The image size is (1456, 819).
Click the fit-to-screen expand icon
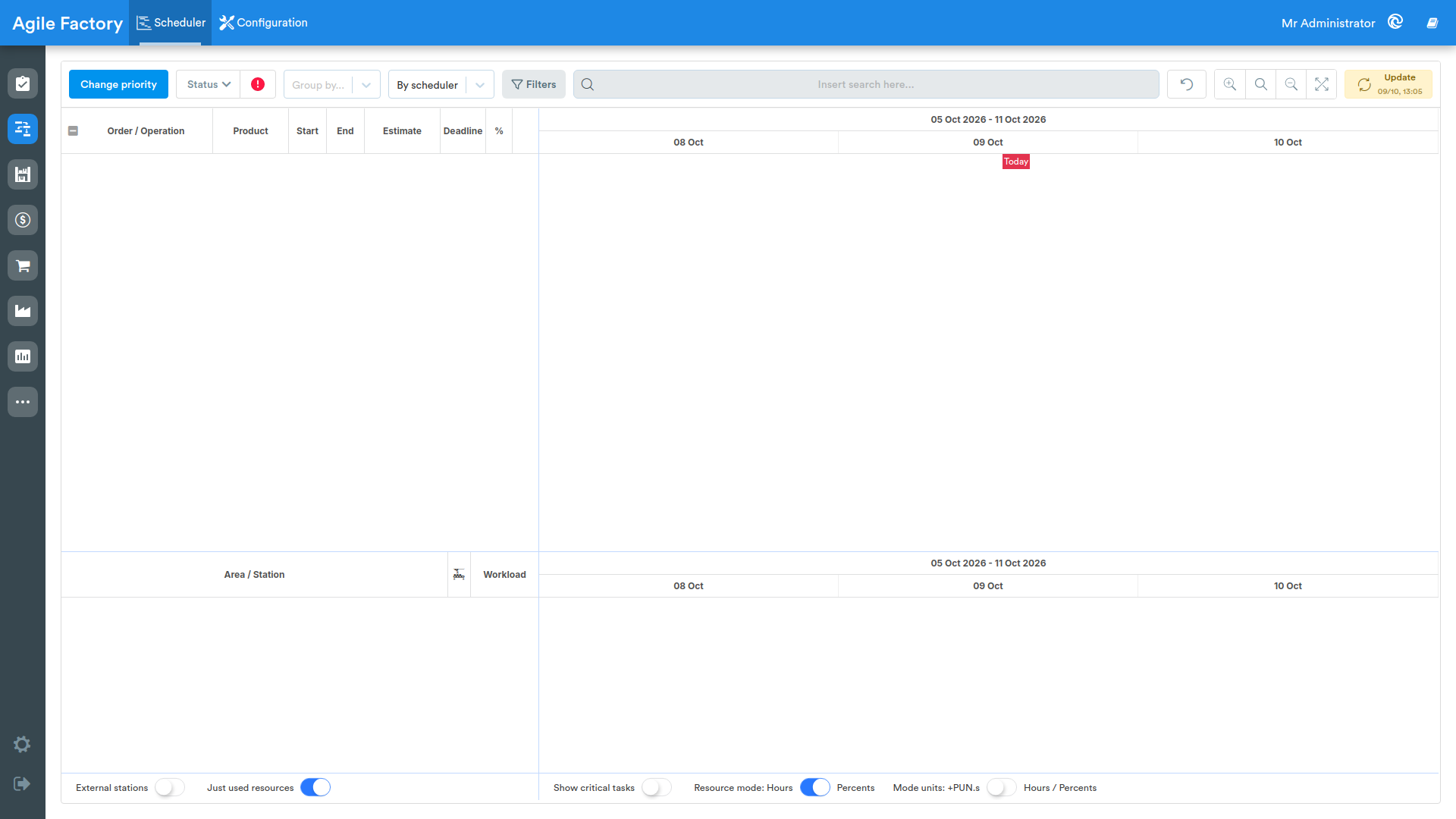point(1322,84)
